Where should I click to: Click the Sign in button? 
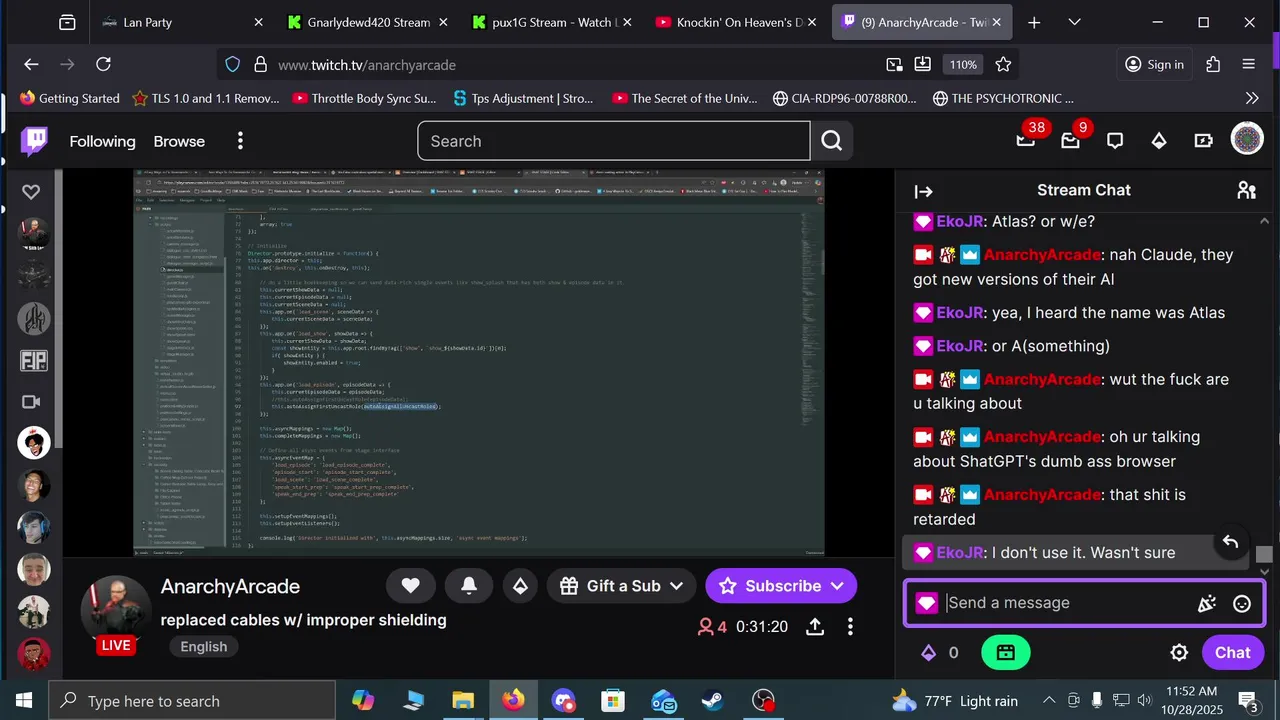1154,64
